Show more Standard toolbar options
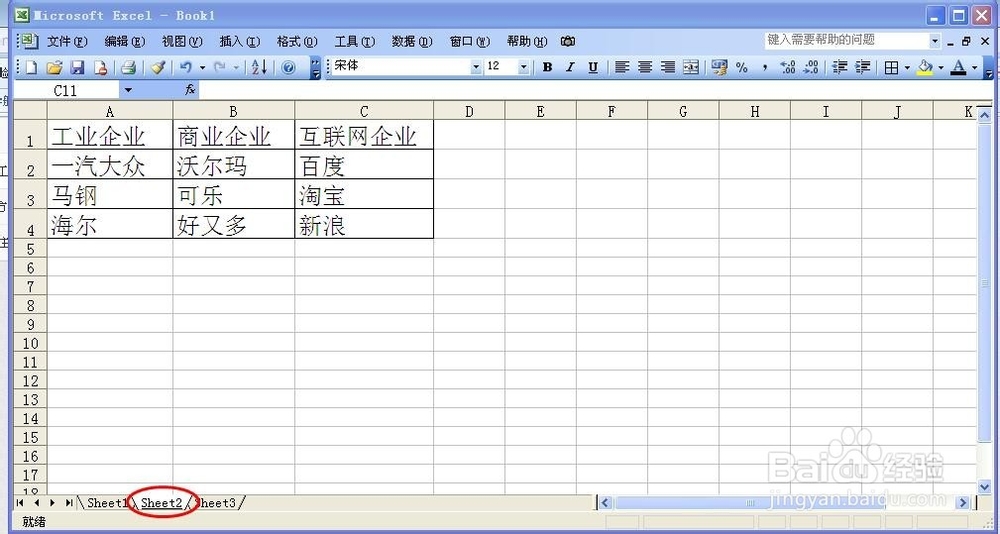 click(316, 68)
